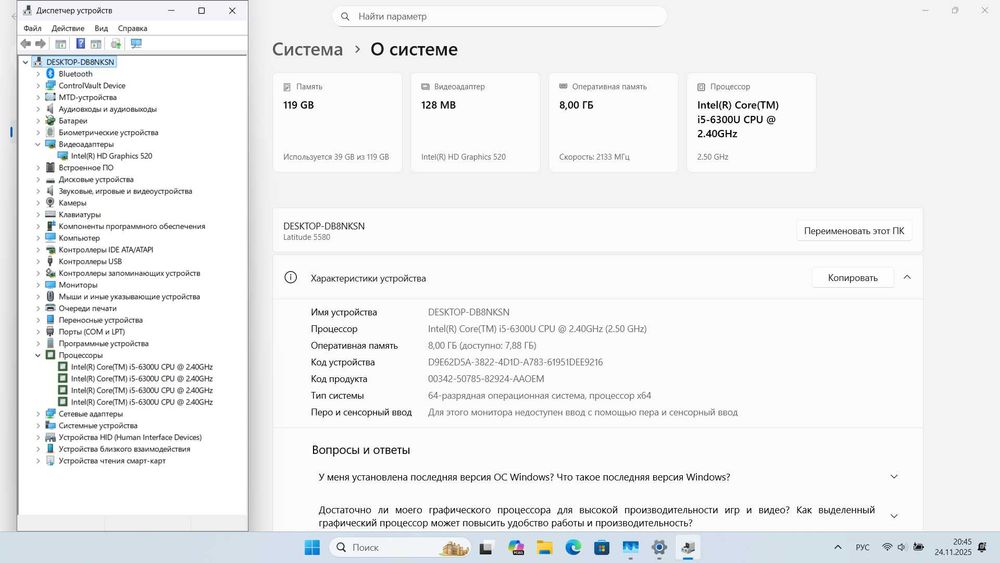Viewport: 1000px width, 563px height.
Task: Collapse the Характеристики устройства section chevron
Action: point(907,277)
